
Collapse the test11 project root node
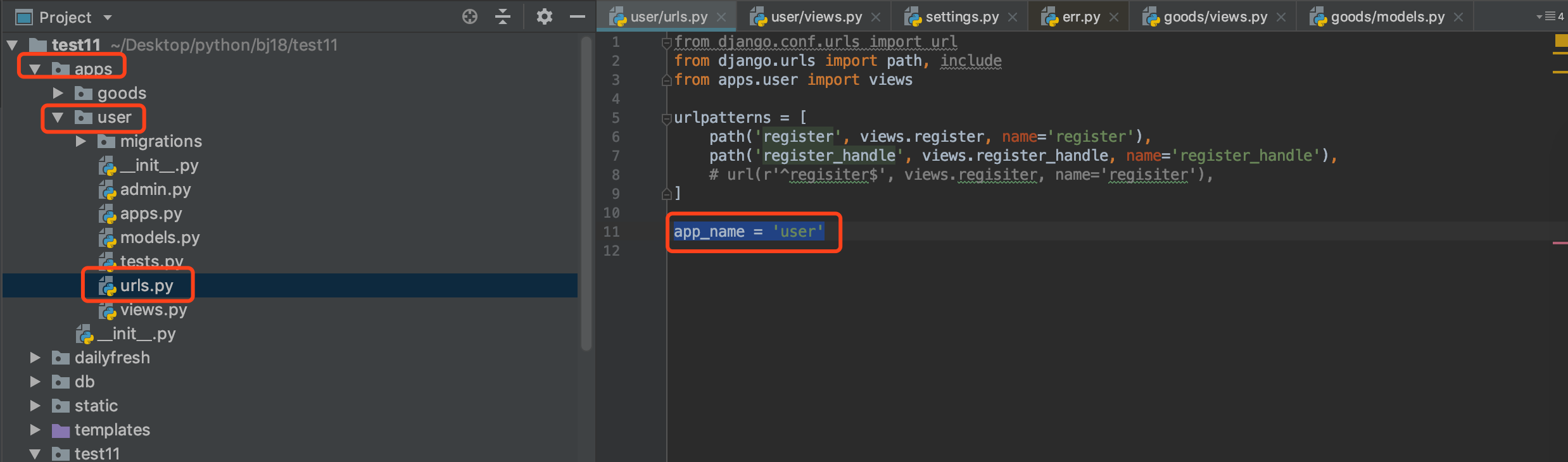point(12,45)
